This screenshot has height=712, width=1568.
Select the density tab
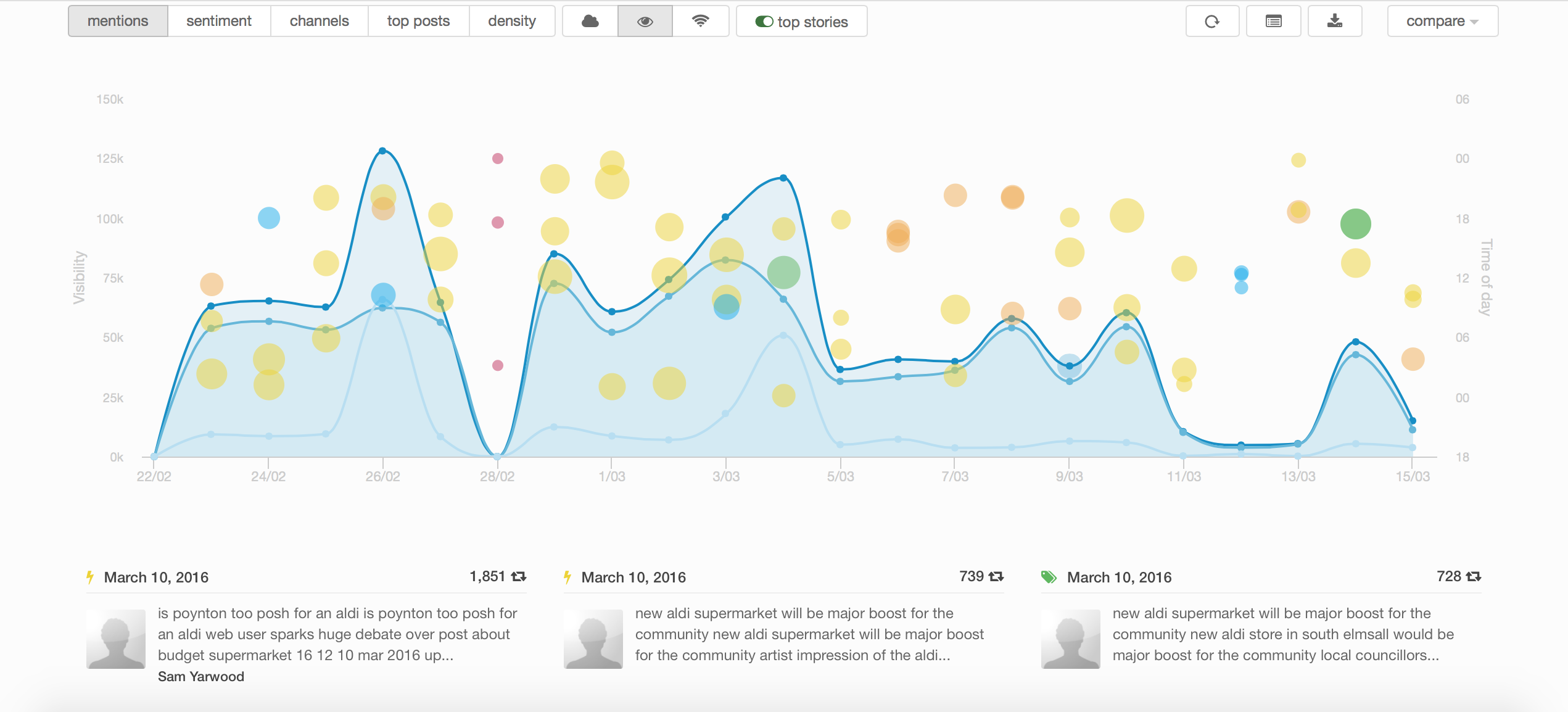[x=511, y=22]
